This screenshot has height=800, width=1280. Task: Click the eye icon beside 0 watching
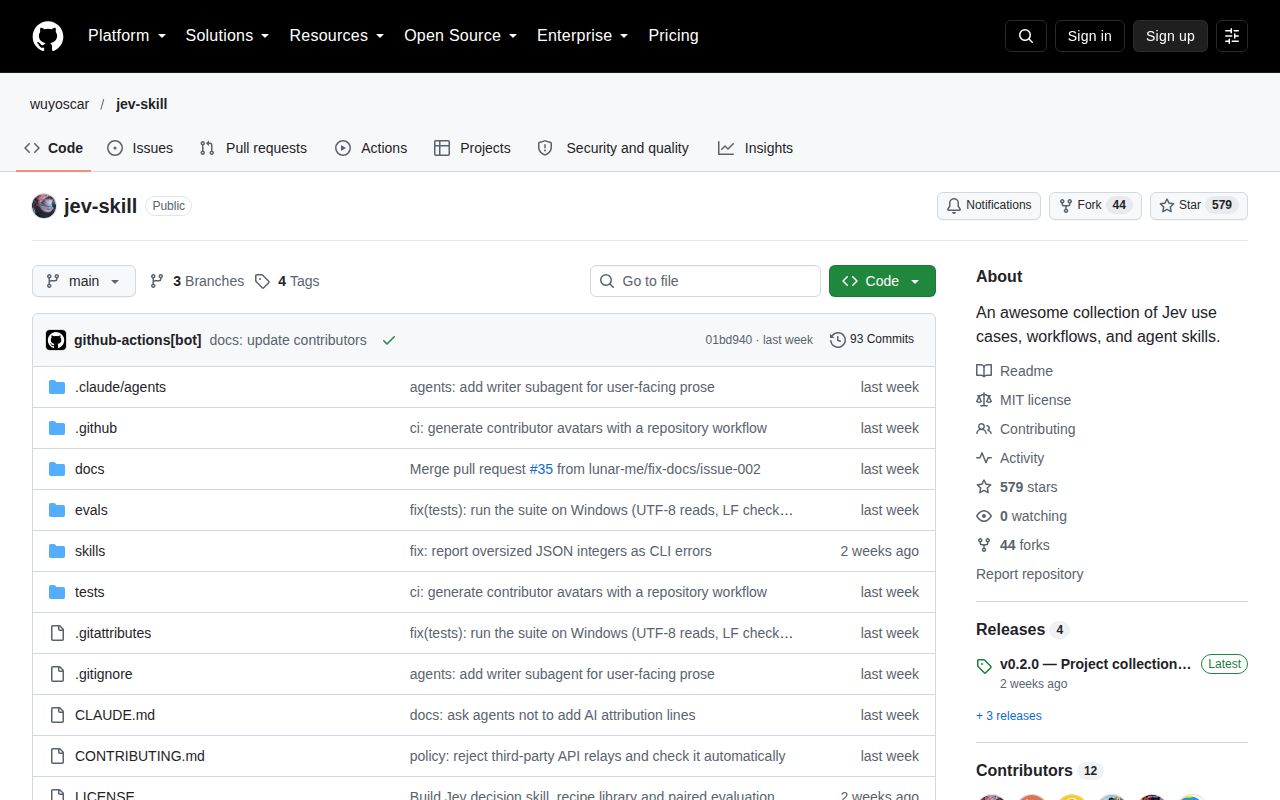pos(984,516)
